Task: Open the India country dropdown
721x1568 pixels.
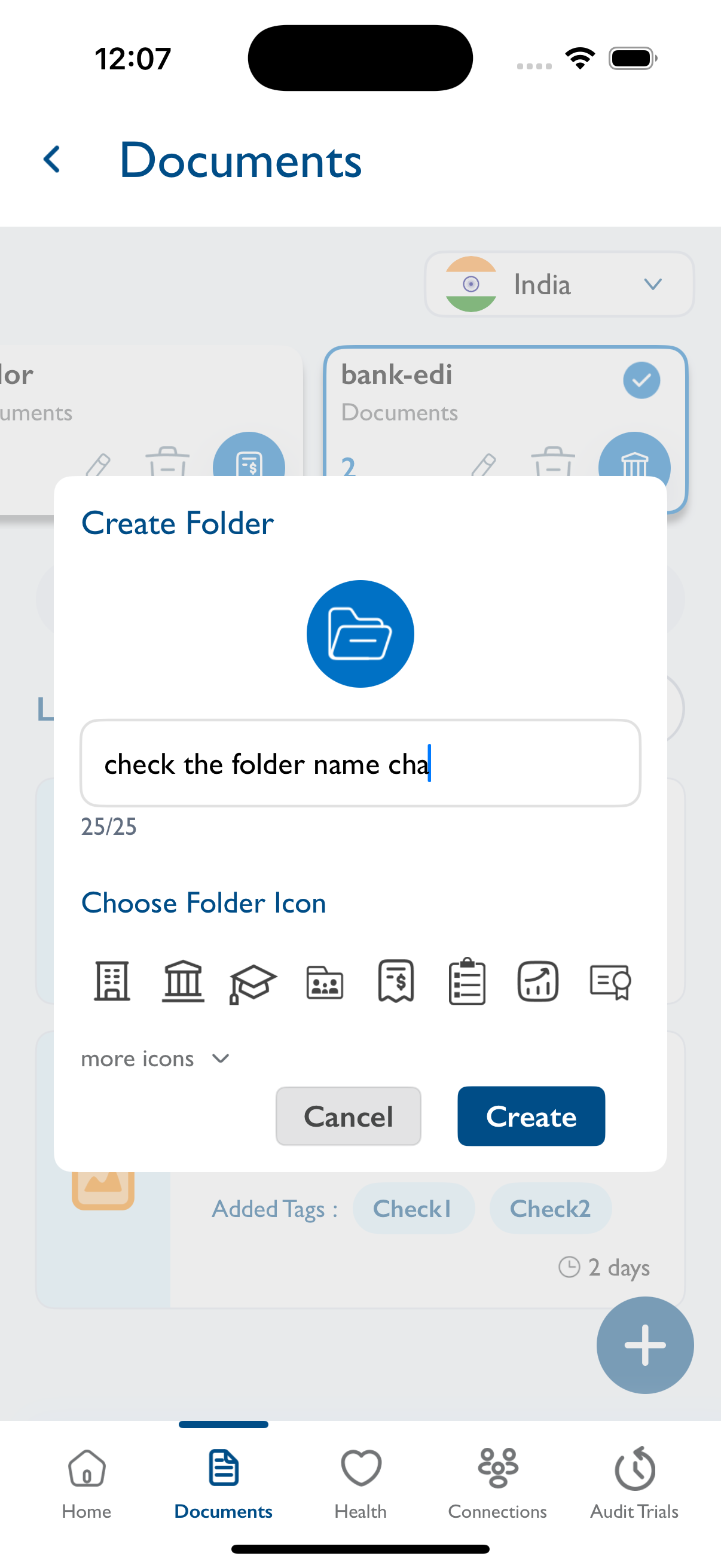Action: click(559, 284)
